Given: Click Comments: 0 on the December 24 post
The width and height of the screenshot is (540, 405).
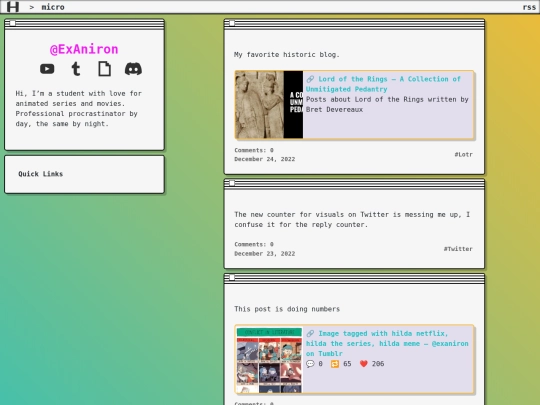Looking at the screenshot, I should 254,150.
